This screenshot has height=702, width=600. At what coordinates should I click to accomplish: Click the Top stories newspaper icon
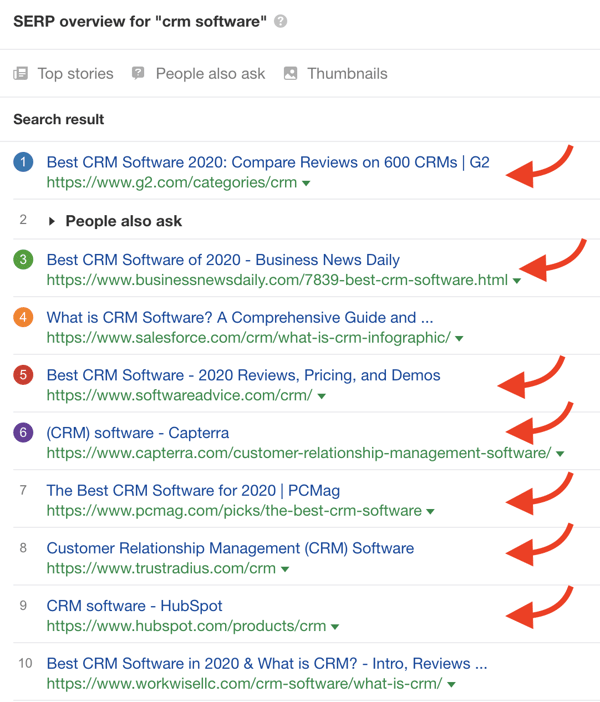(x=21, y=74)
